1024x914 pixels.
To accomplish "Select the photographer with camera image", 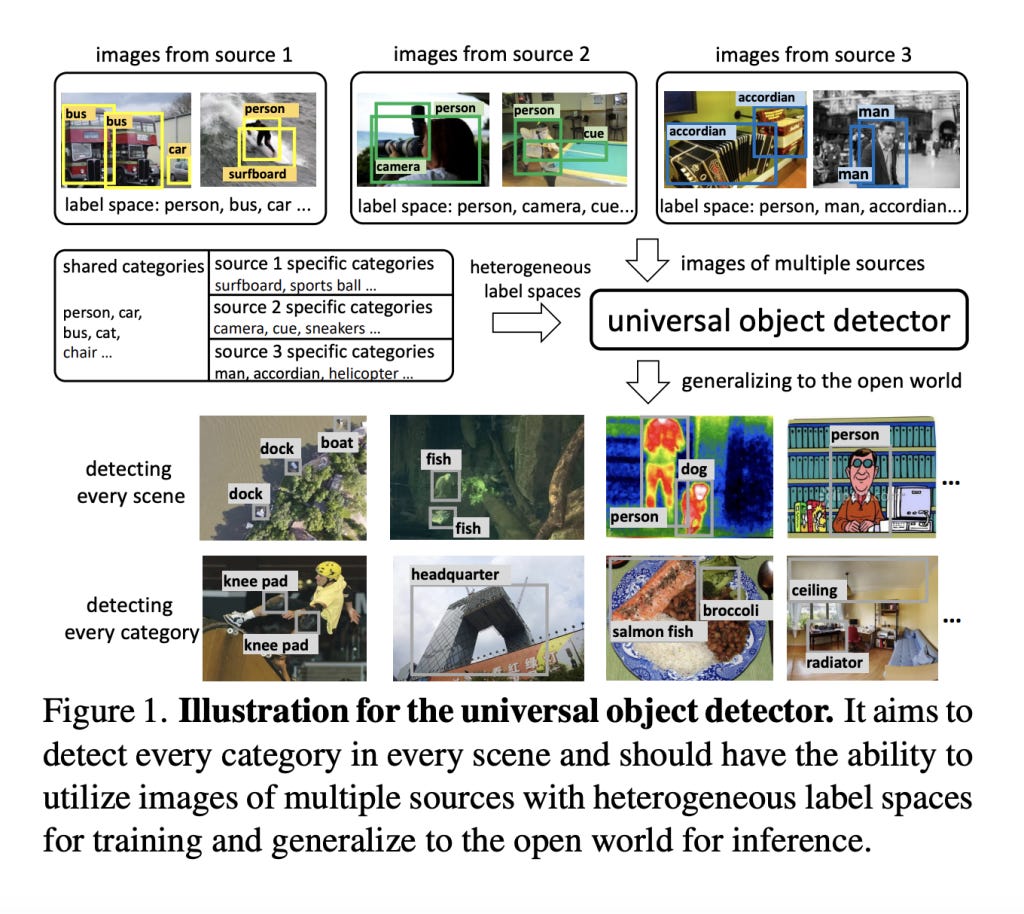I will [423, 140].
